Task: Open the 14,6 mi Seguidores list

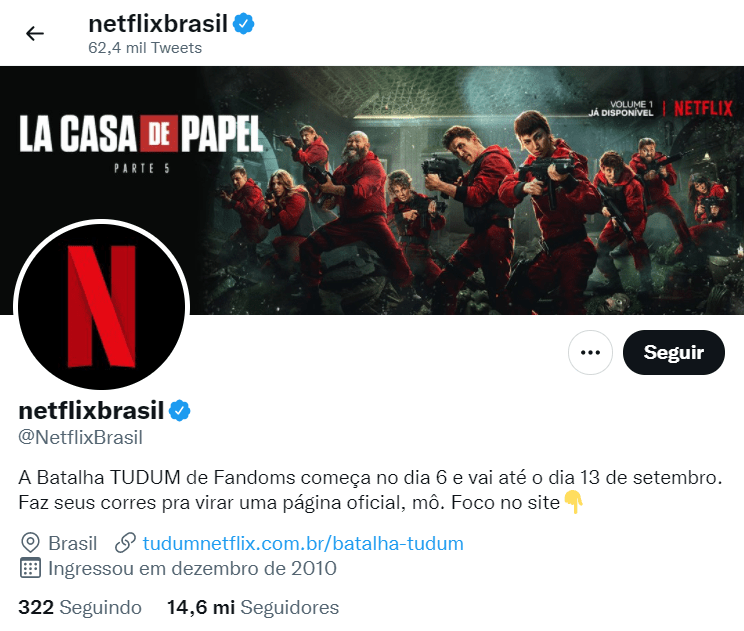Action: [253, 607]
